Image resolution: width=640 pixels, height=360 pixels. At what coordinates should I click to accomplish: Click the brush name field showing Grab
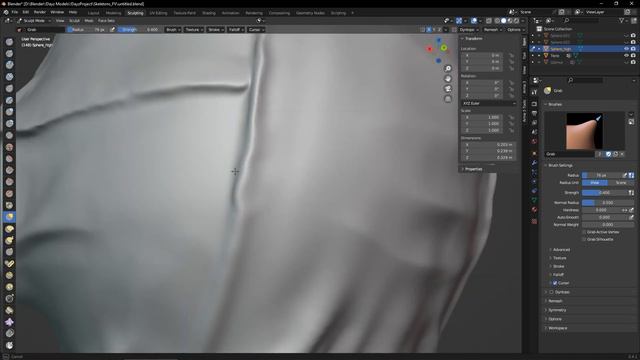(570, 154)
